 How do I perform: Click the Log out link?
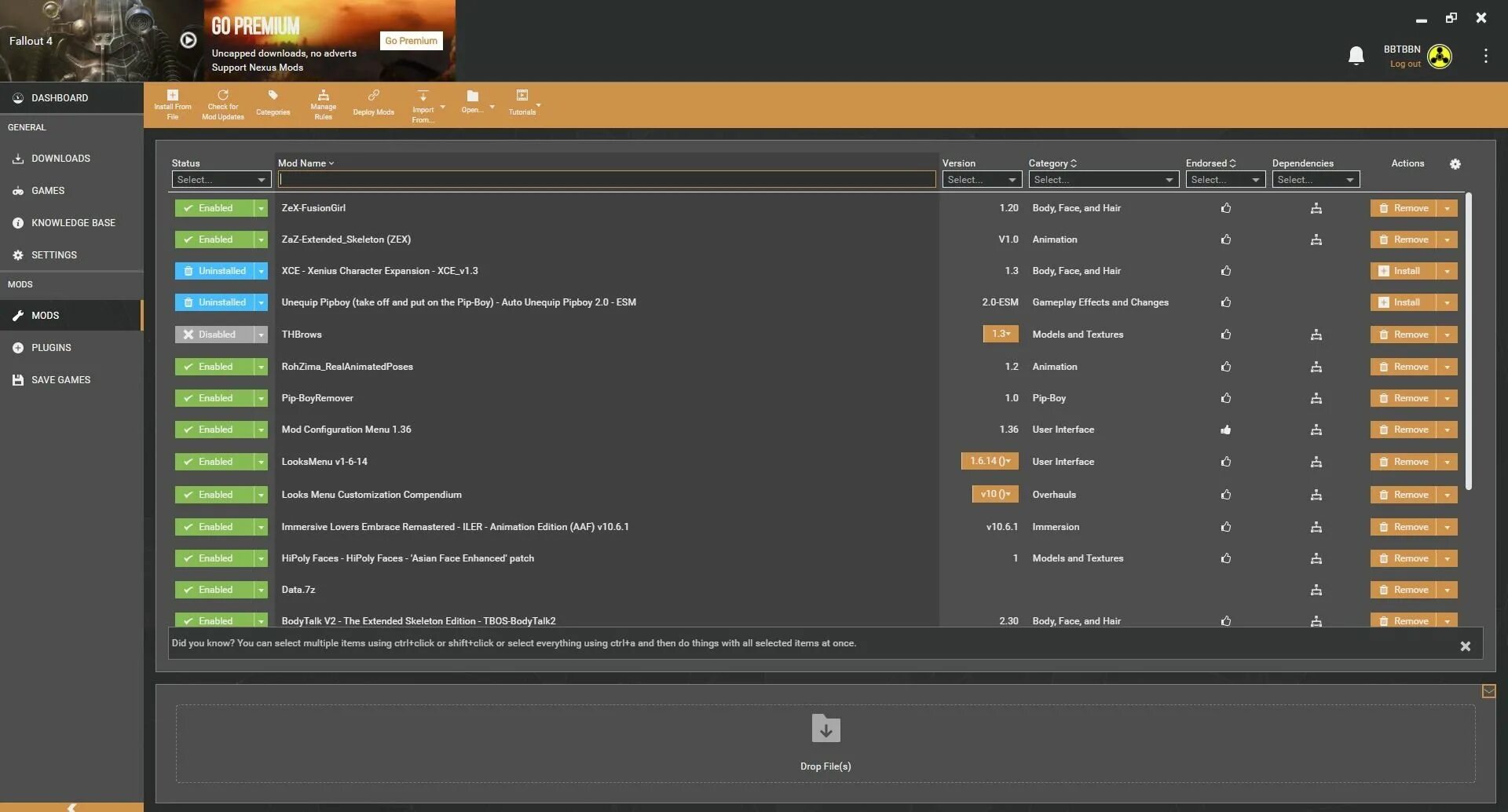coord(1405,64)
